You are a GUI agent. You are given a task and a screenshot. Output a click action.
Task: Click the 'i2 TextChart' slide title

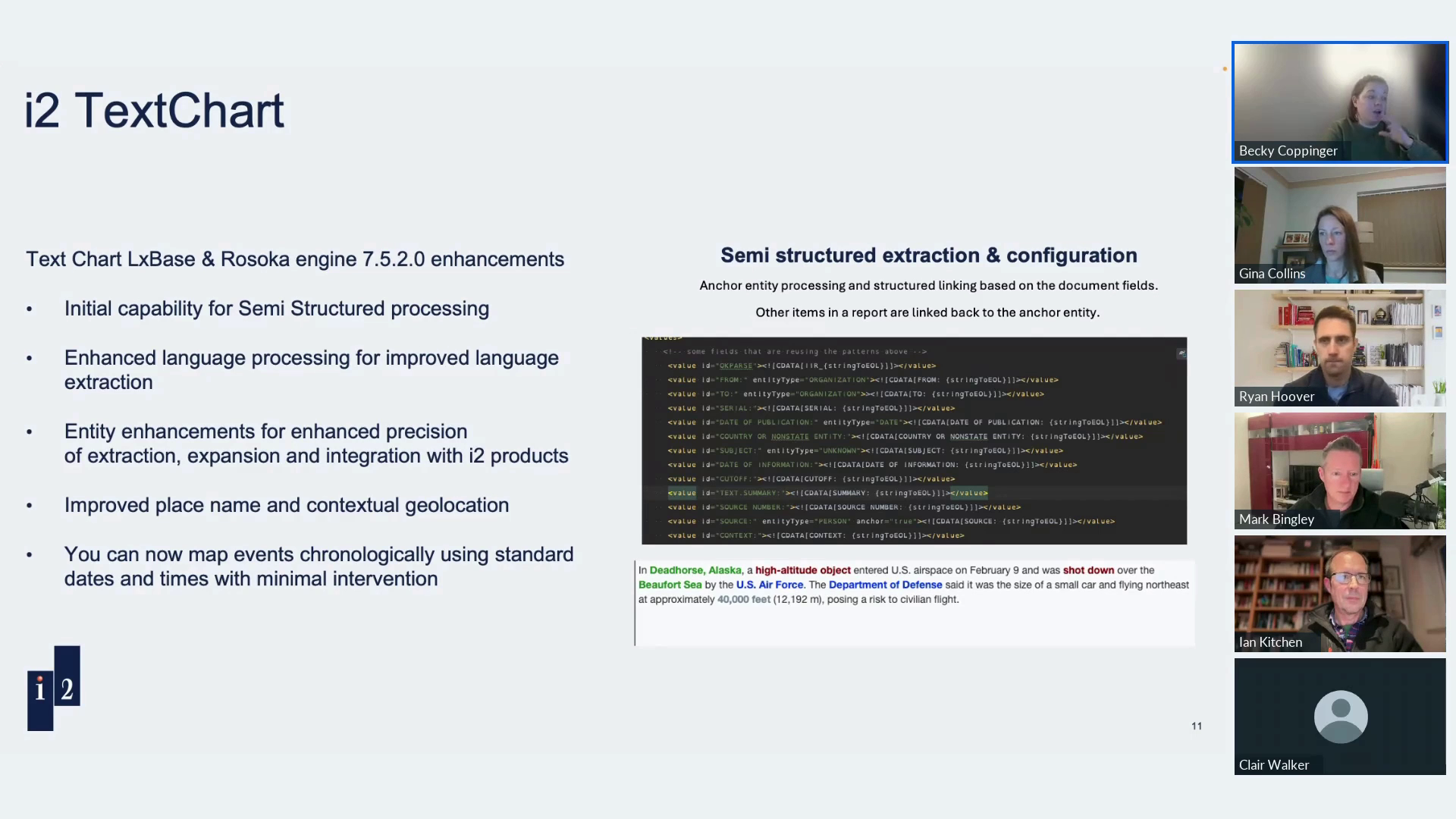[x=155, y=111]
